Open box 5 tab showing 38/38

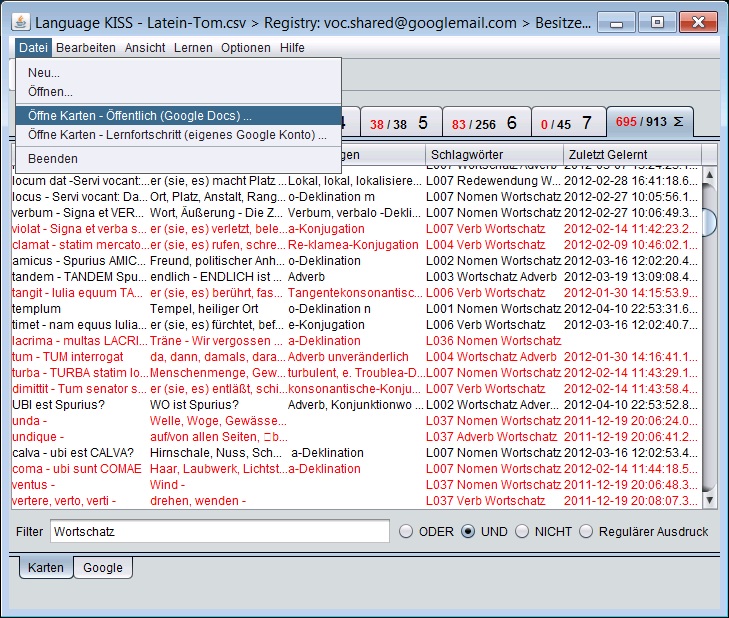point(400,123)
